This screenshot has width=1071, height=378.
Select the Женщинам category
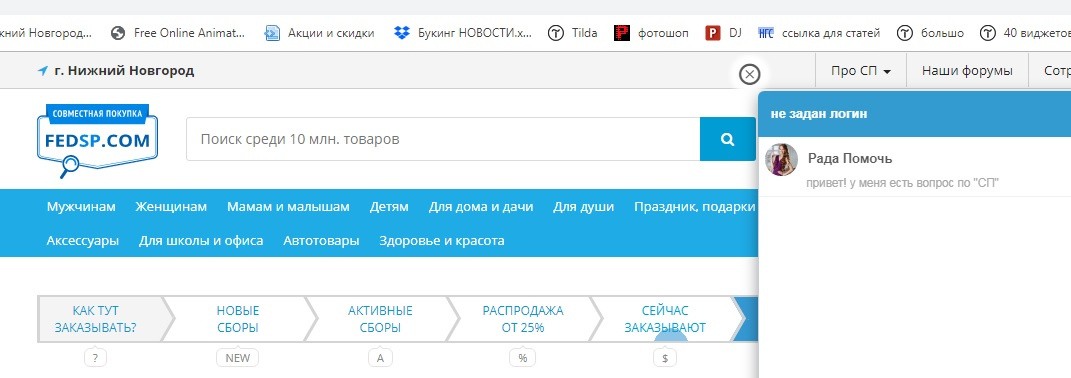pos(171,206)
